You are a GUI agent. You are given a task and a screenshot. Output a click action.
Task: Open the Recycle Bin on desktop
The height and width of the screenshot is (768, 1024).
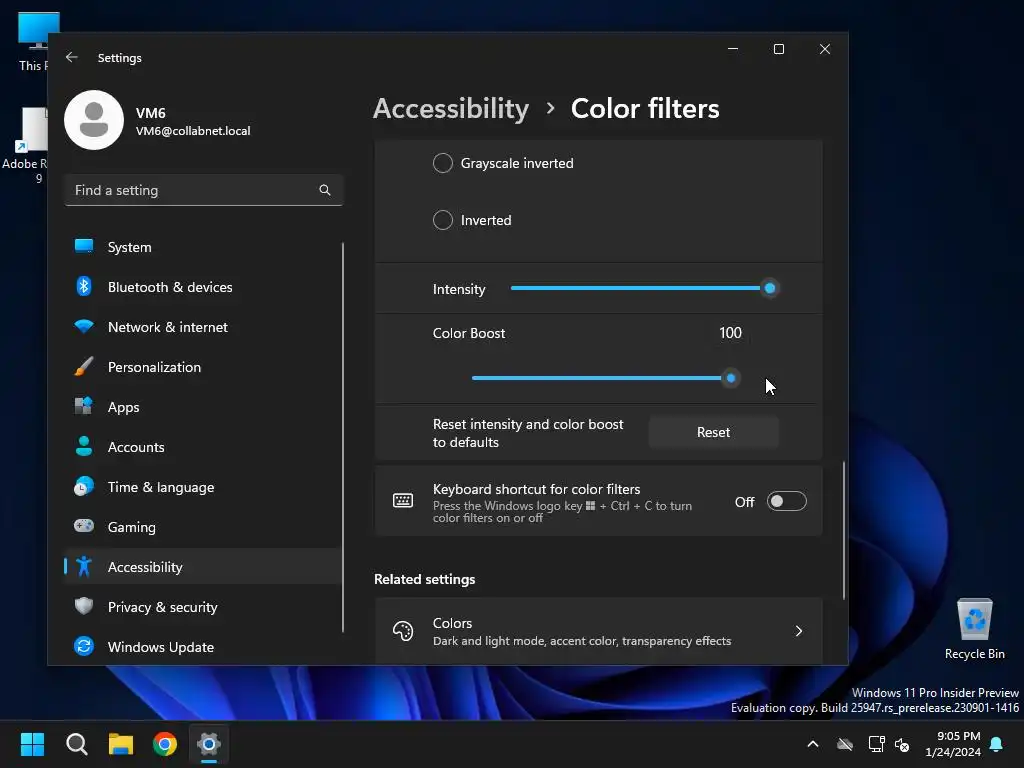coord(974,630)
